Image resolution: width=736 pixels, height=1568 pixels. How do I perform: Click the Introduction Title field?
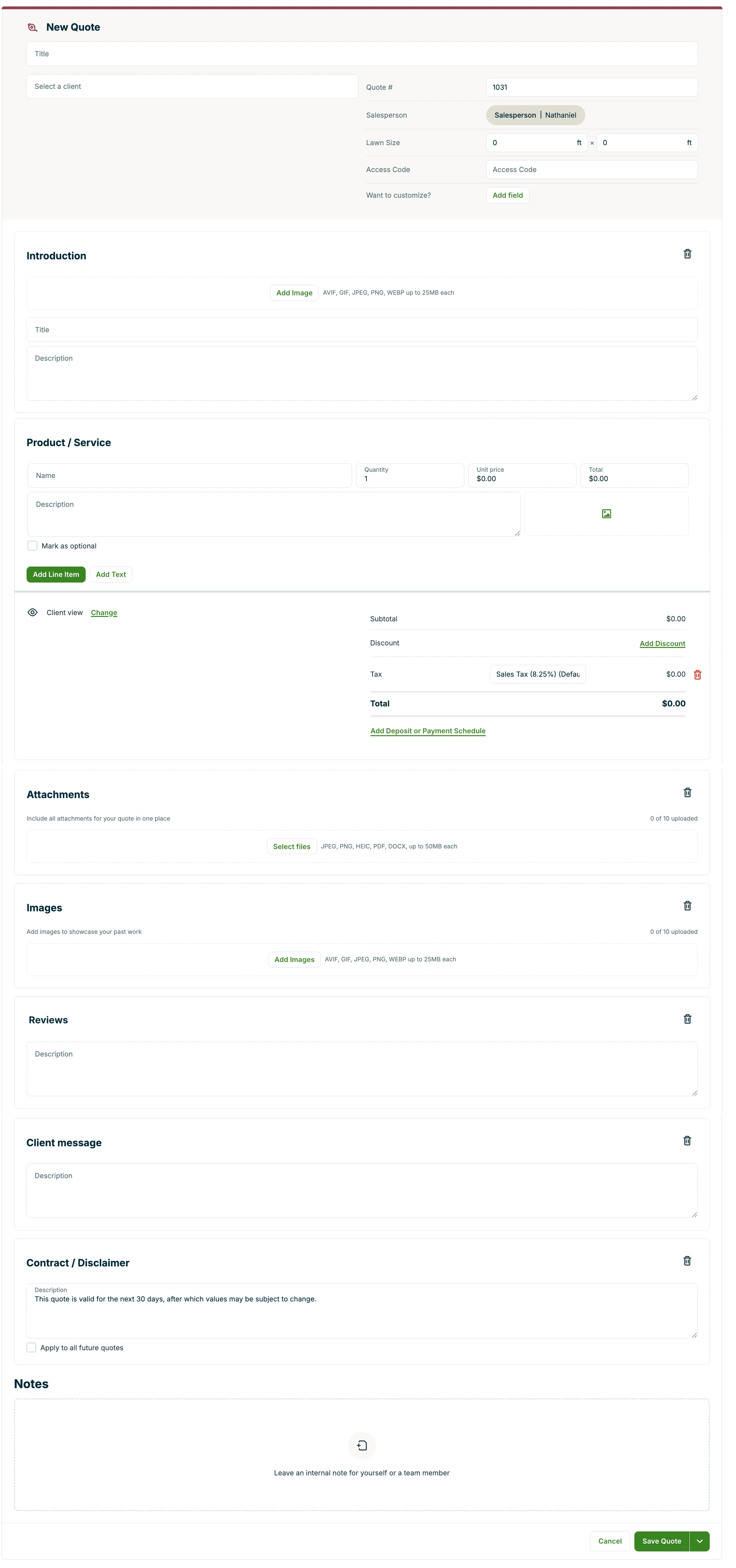[362, 329]
